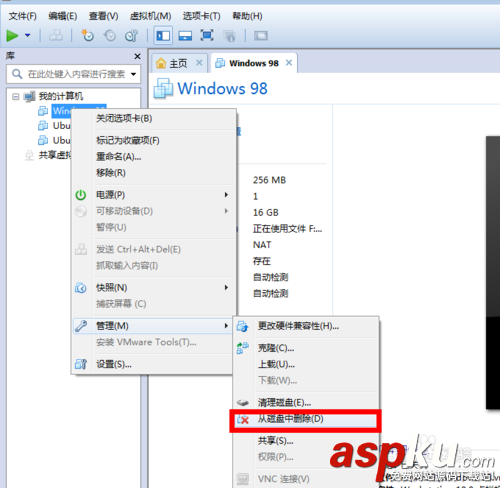Close the 主页 tab
The width and height of the screenshot is (500, 488).
click(x=199, y=63)
